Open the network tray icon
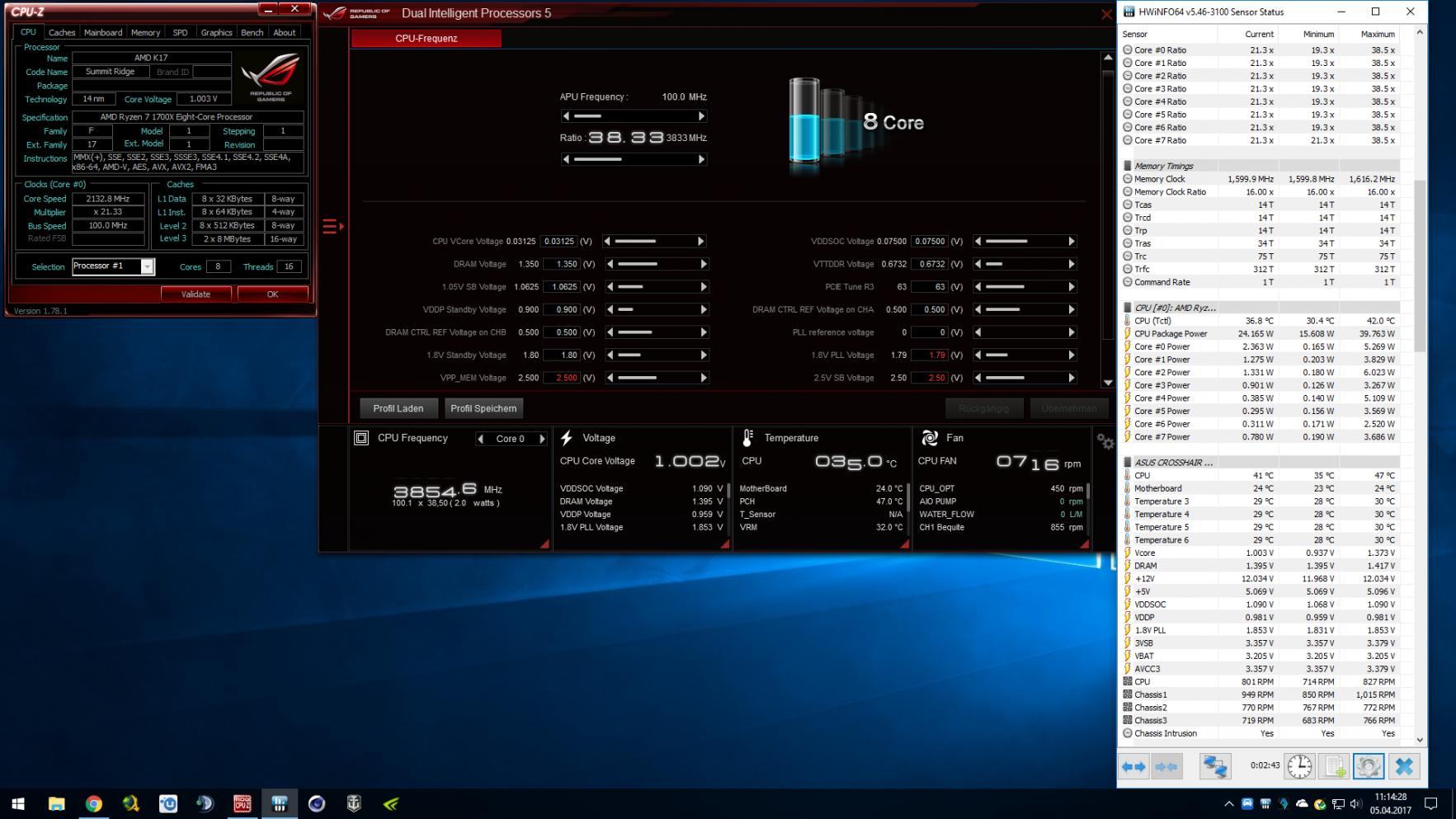 1337,804
